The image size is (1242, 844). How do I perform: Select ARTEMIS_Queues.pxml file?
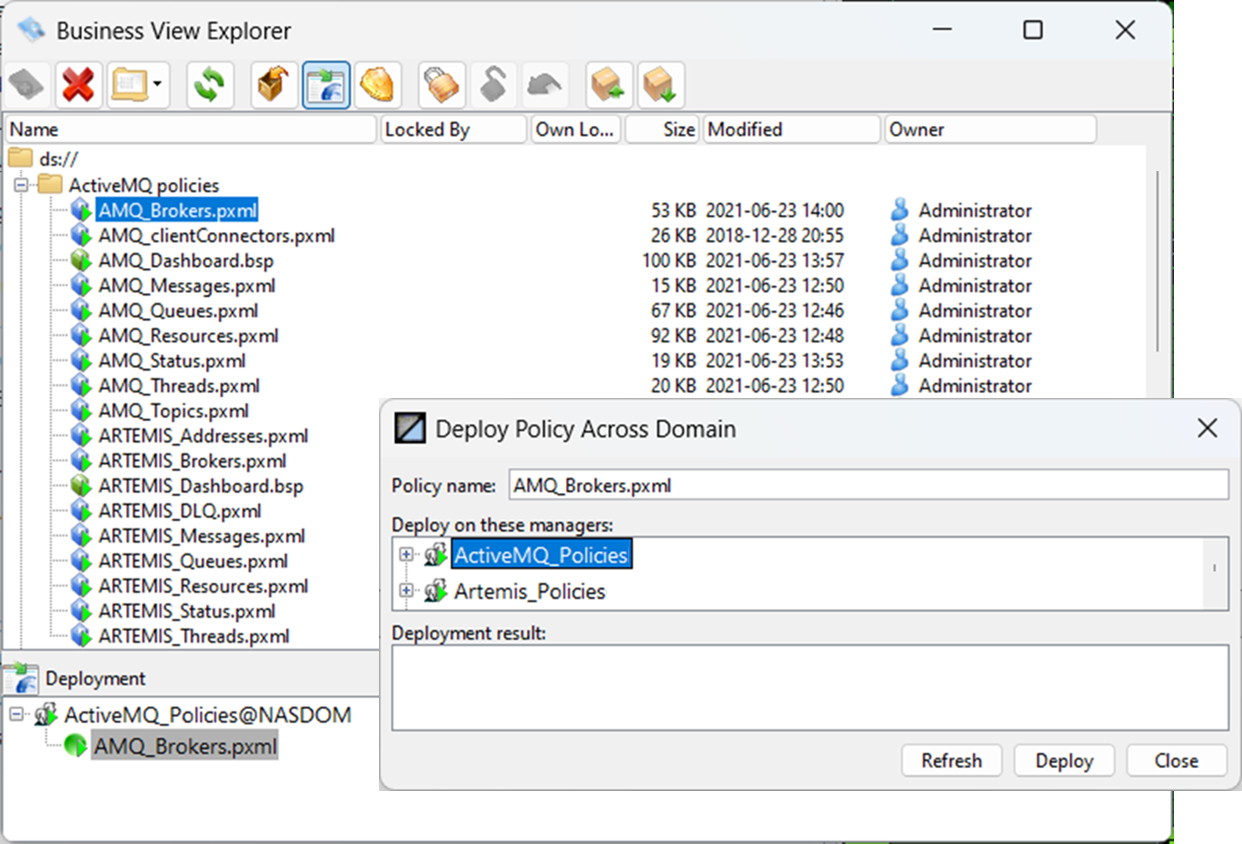193,561
